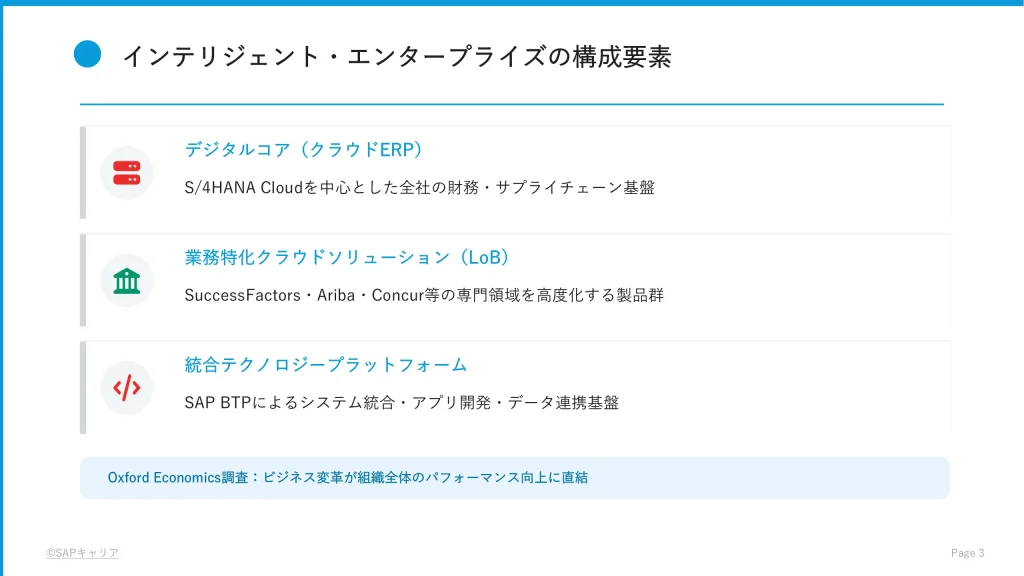
Task: Click the blue divider line under the title
Action: pos(512,104)
